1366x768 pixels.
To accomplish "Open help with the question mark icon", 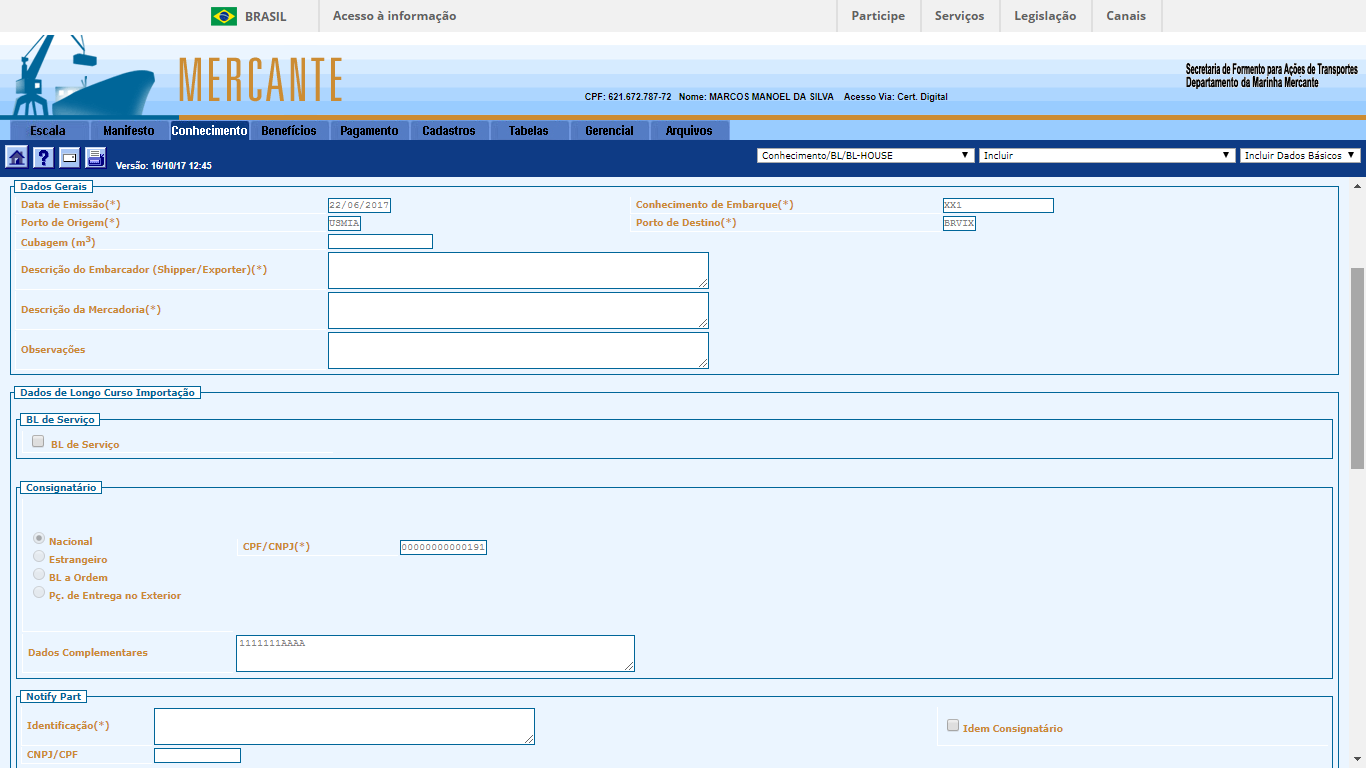I will click(x=43, y=157).
